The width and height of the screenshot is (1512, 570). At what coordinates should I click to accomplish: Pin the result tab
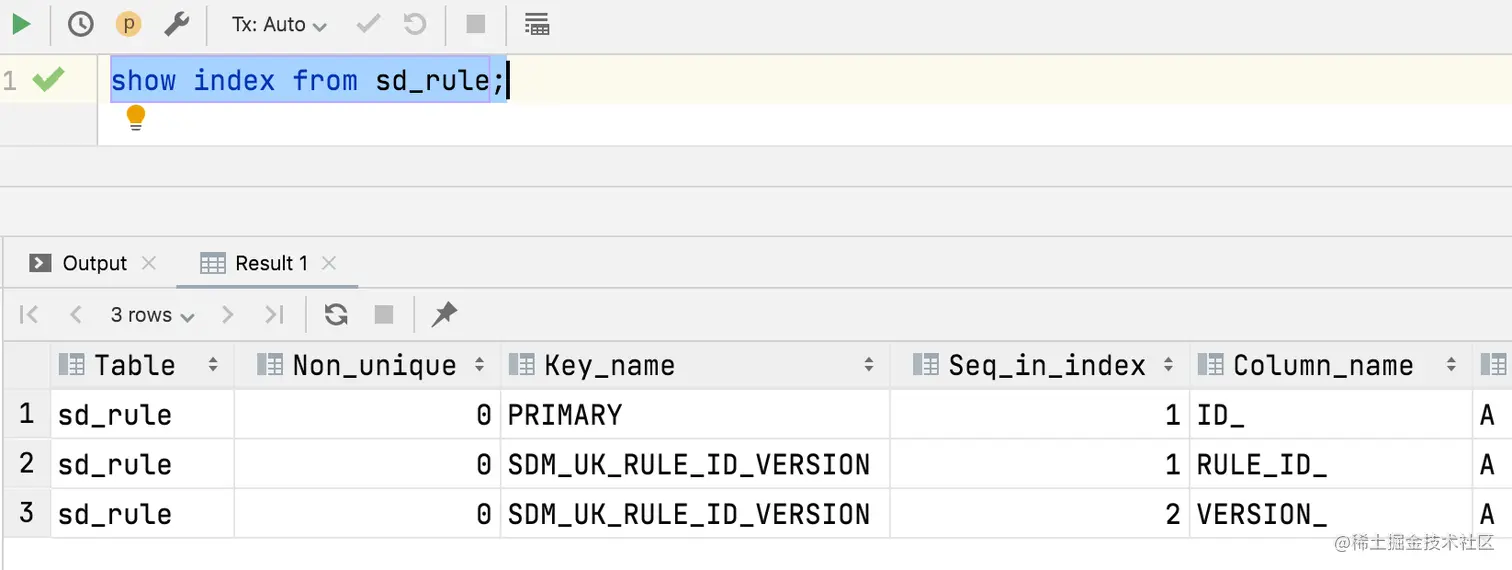[x=444, y=315]
